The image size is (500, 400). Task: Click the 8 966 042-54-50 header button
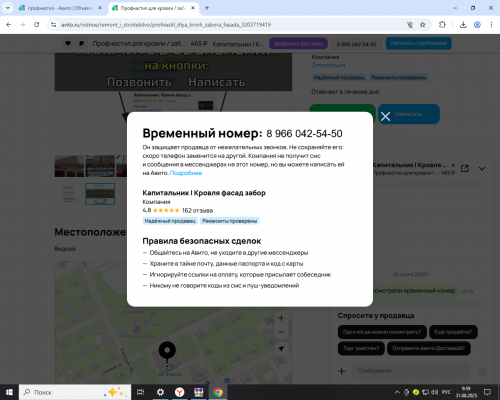click(x=356, y=44)
